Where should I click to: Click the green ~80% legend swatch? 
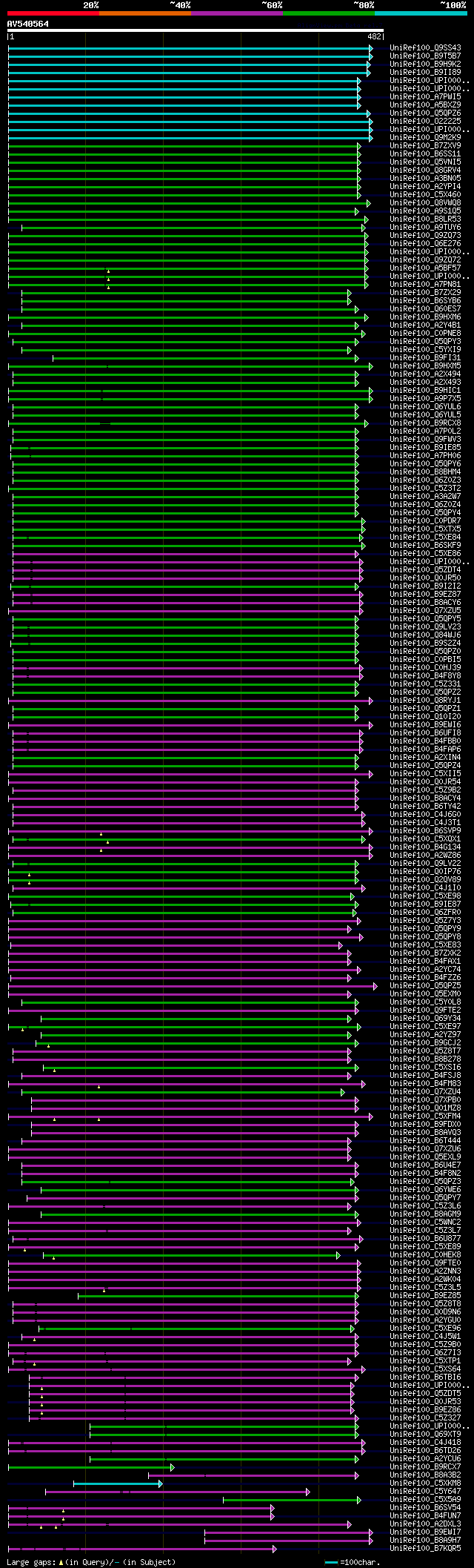coord(328,13)
